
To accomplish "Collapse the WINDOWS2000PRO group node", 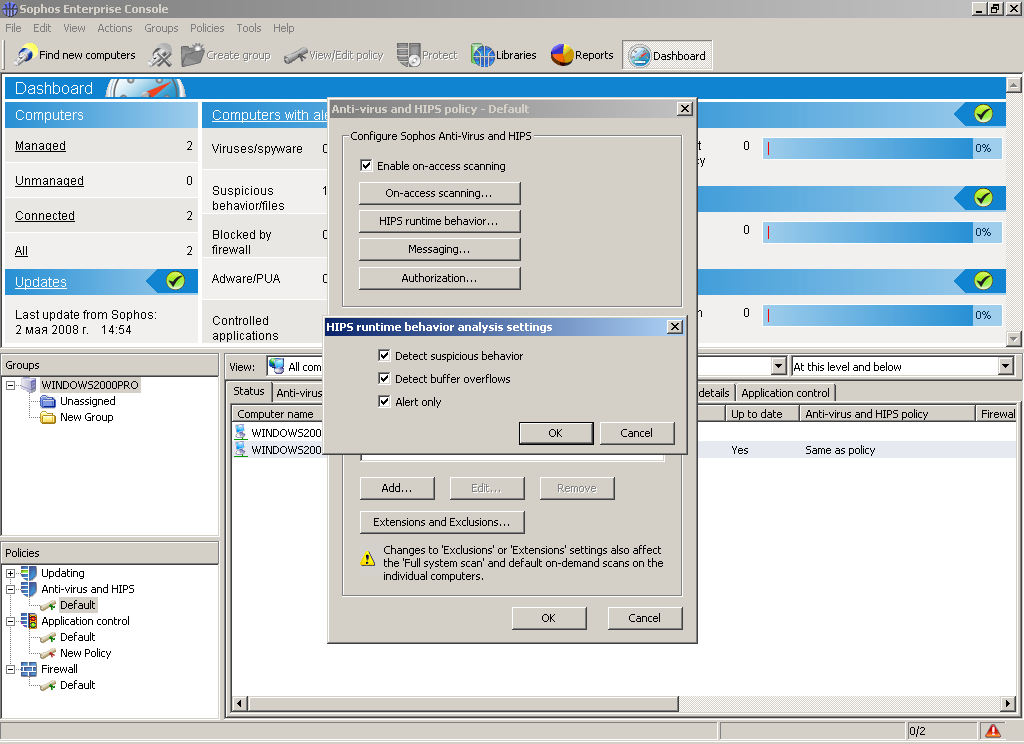I will point(10,385).
